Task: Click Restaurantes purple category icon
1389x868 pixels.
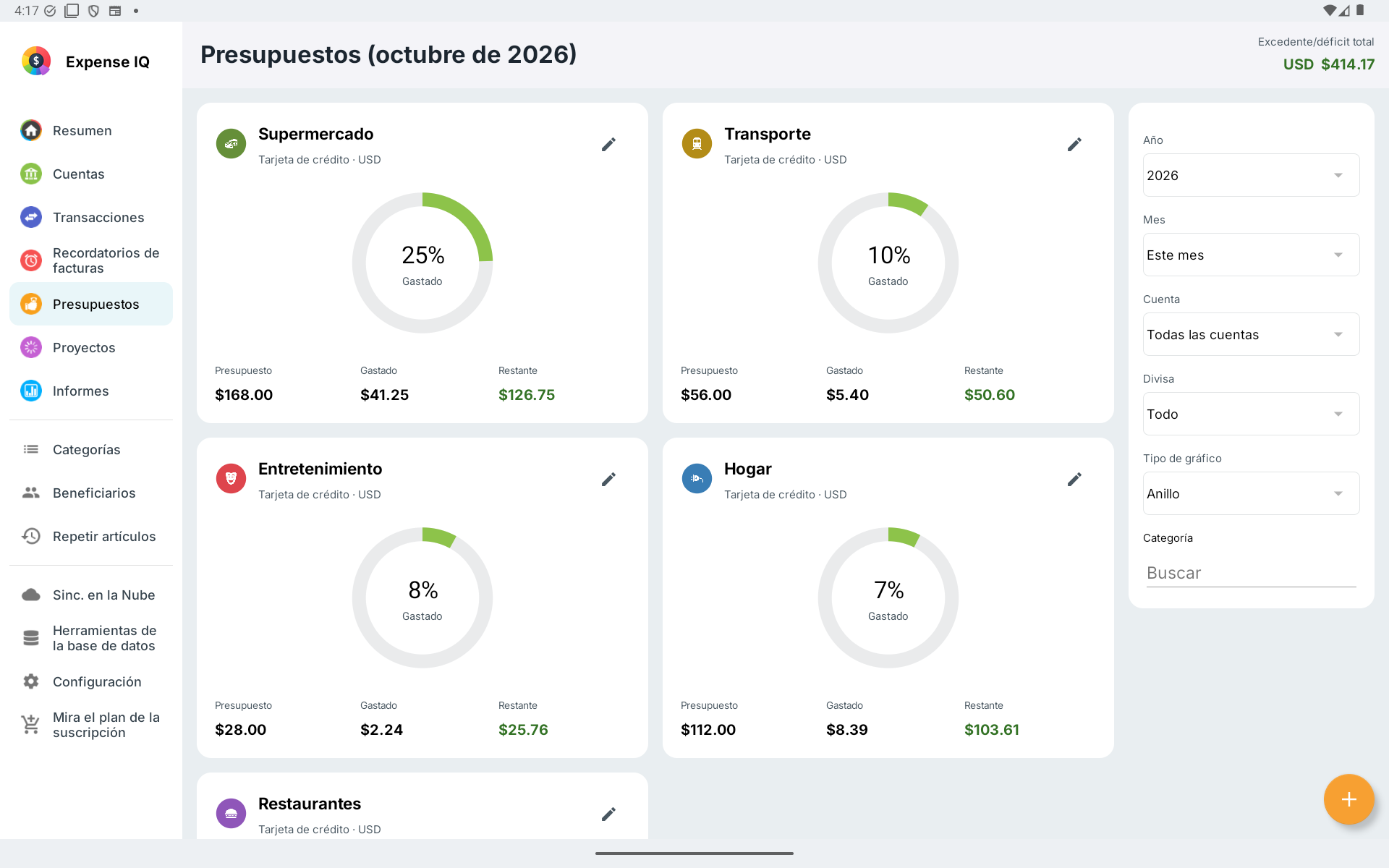Action: [x=231, y=814]
